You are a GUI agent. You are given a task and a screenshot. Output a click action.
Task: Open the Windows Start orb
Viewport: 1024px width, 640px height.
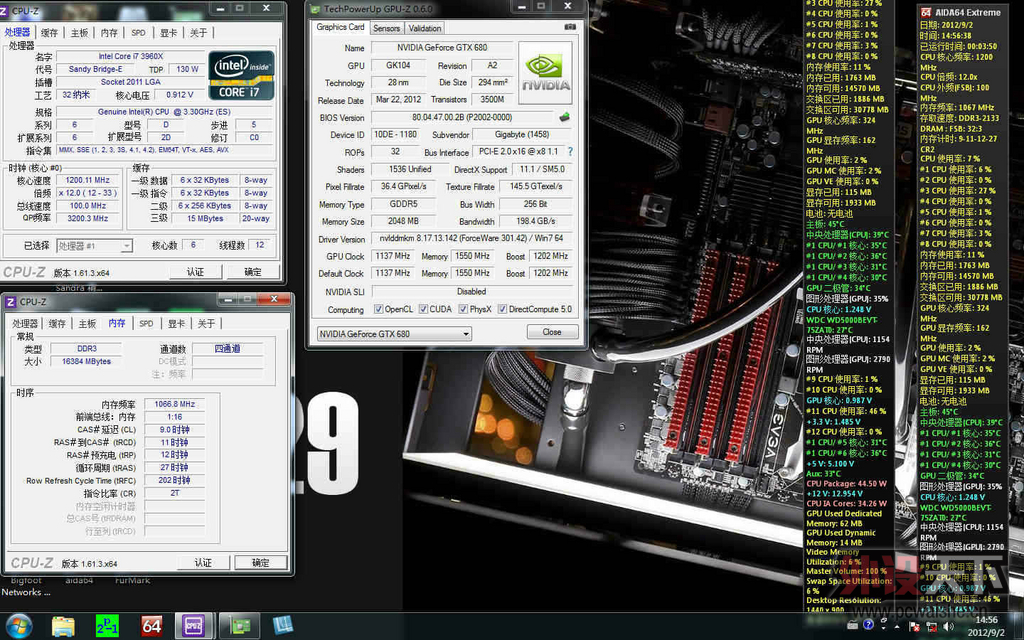(x=18, y=626)
